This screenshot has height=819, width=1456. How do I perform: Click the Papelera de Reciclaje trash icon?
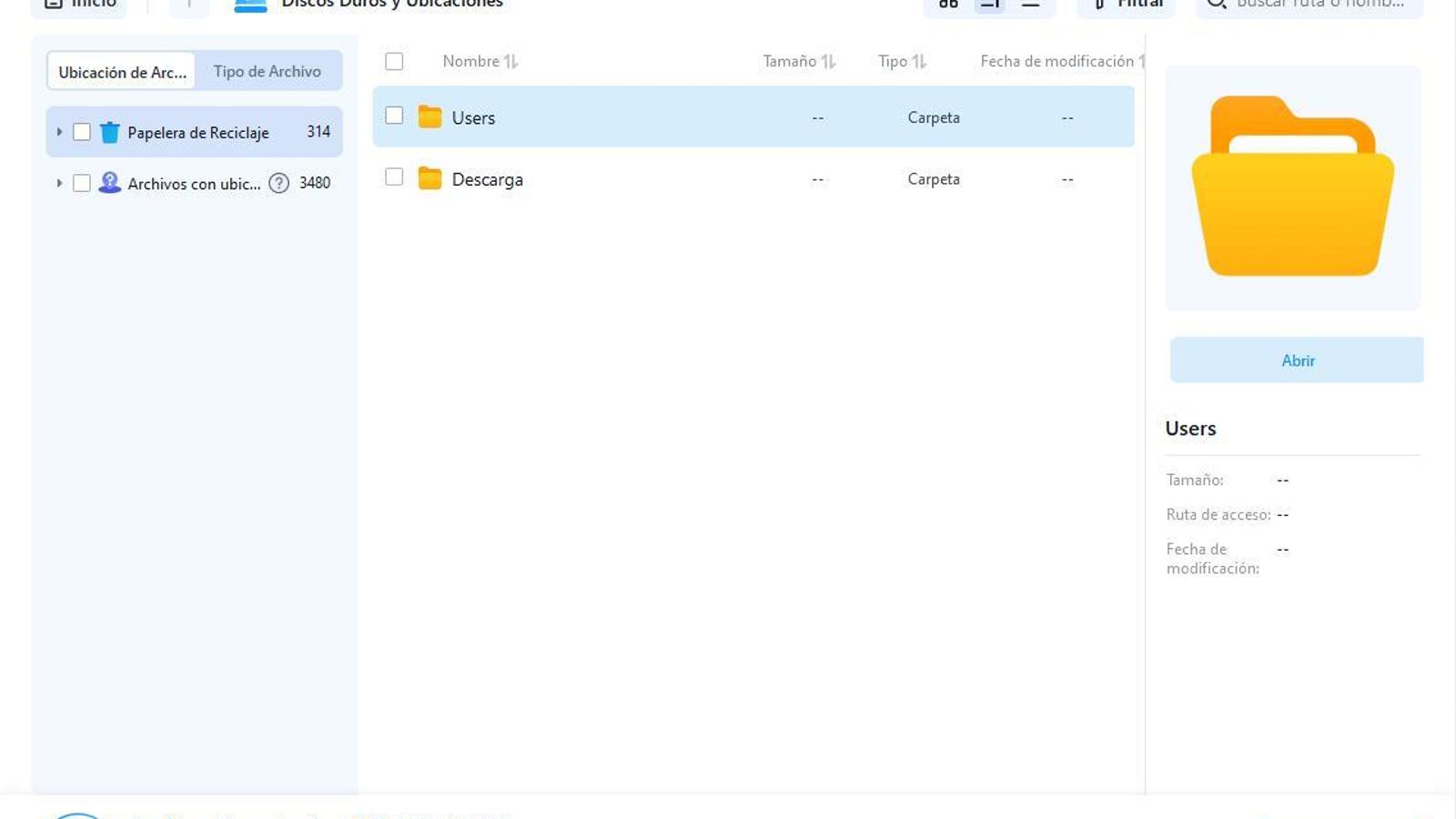point(110,131)
